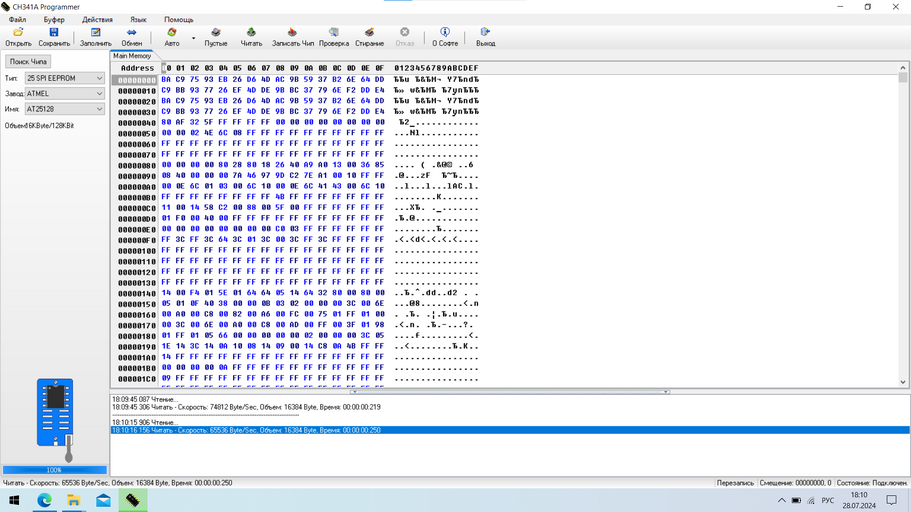
Task: Open the Завод dropdown showing ATMEL
Action: 64,94
